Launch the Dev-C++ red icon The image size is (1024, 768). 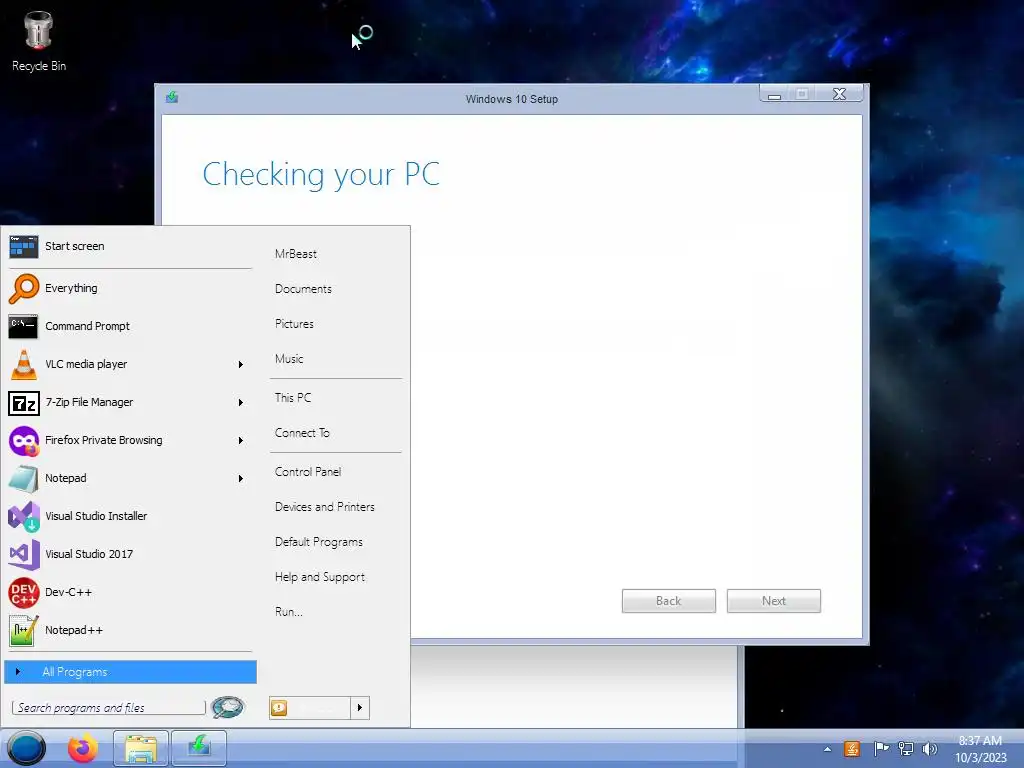(x=24, y=592)
